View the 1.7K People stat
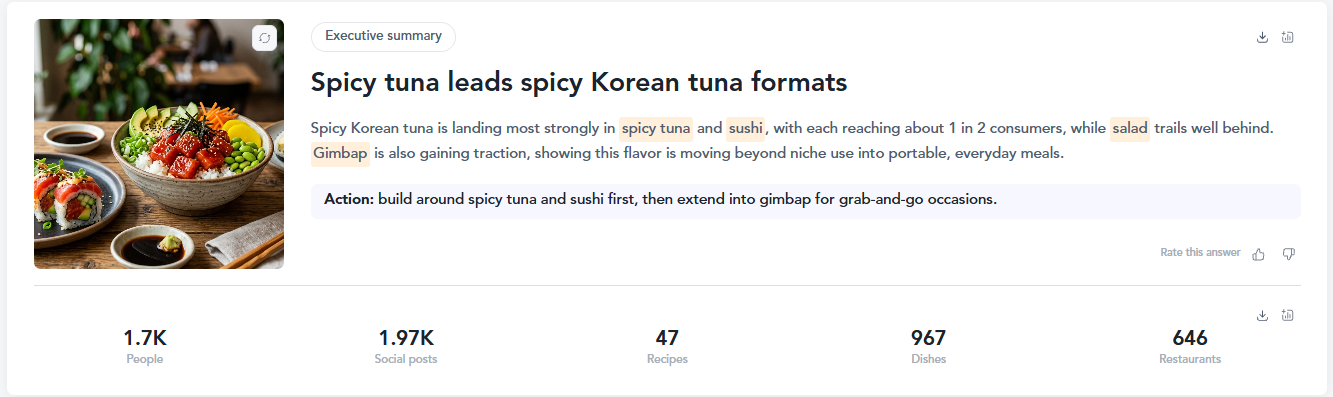This screenshot has height=397, width=1333. 145,346
